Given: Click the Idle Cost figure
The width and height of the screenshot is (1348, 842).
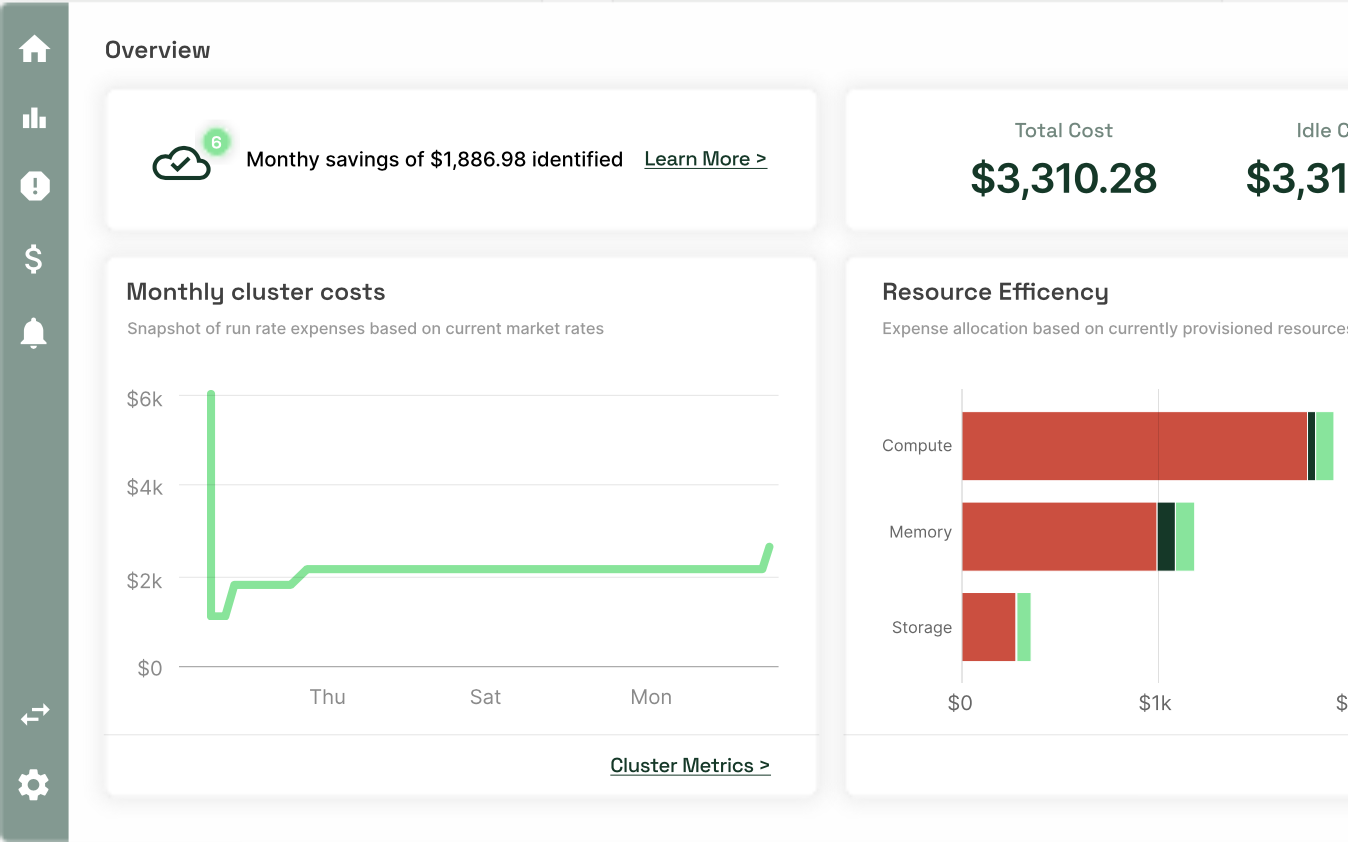Looking at the screenshot, I should tap(1295, 180).
